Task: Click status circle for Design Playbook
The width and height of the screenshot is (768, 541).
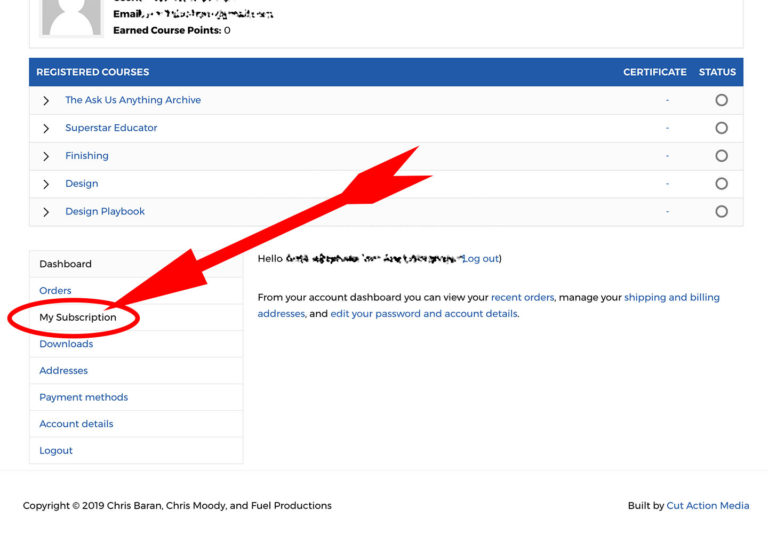Action: [x=721, y=212]
